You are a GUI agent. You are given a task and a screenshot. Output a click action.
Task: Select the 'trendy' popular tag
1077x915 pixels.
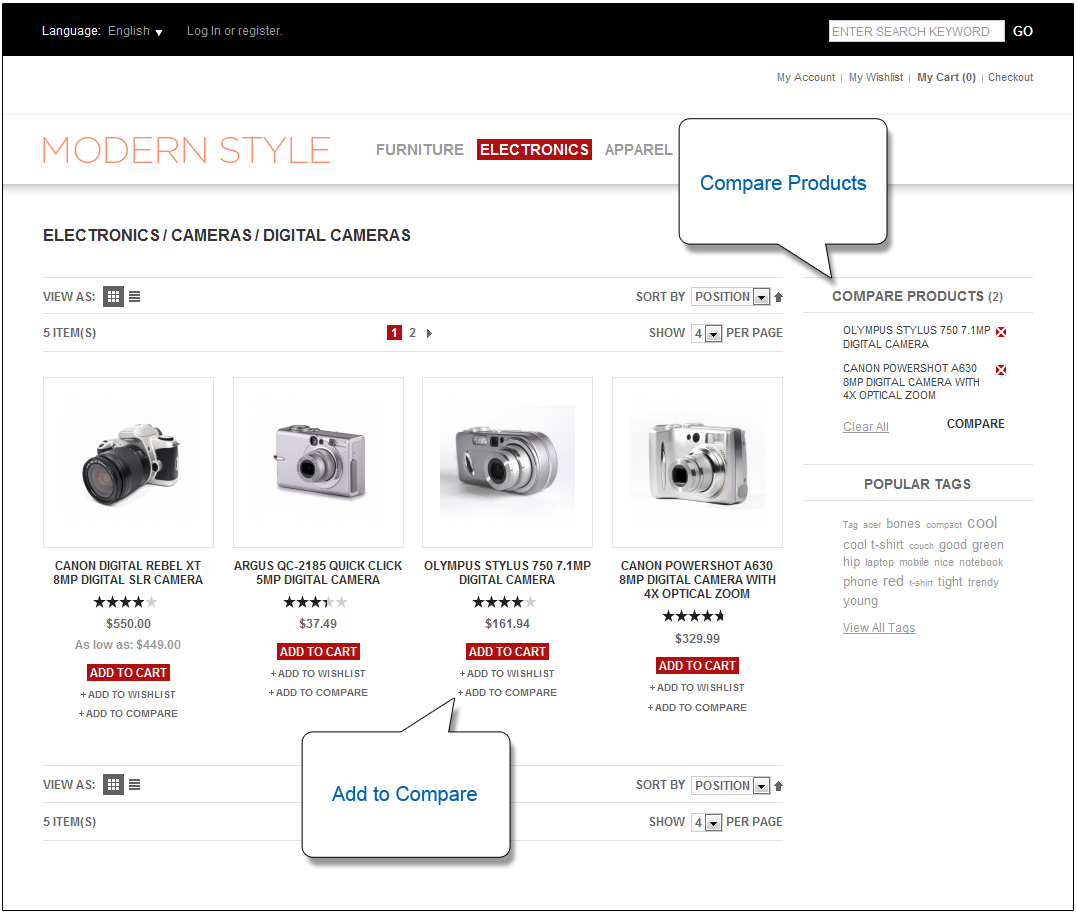pyautogui.click(x=983, y=583)
